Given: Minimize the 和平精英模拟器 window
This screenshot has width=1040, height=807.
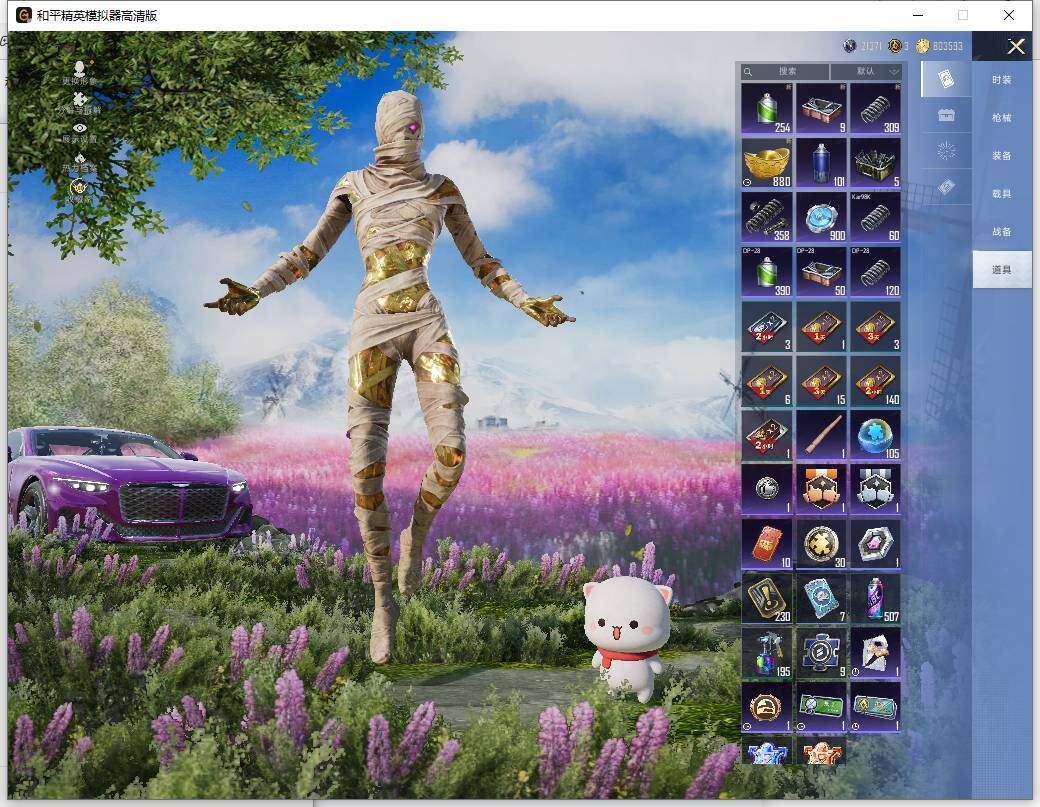Looking at the screenshot, I should coord(918,15).
